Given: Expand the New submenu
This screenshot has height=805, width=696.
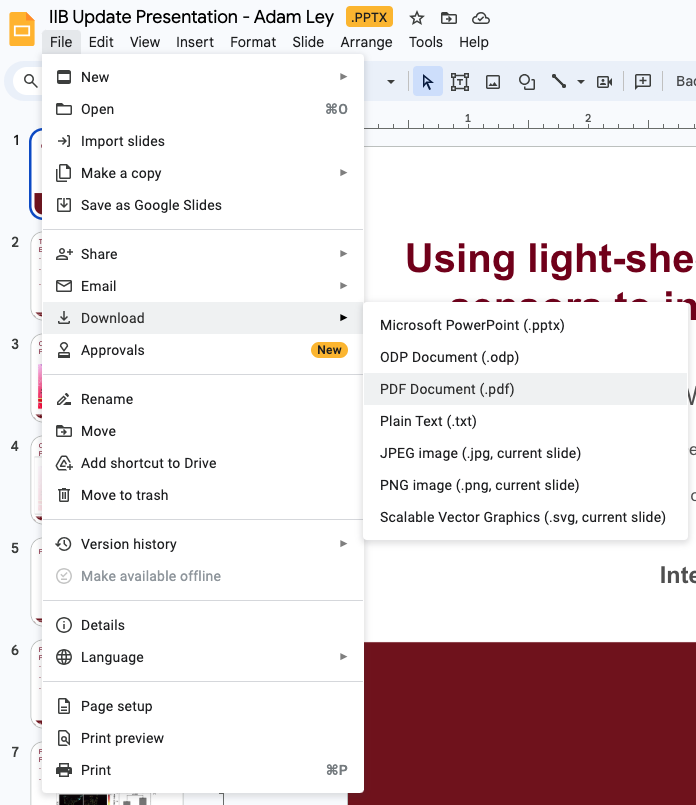Looking at the screenshot, I should [x=343, y=77].
